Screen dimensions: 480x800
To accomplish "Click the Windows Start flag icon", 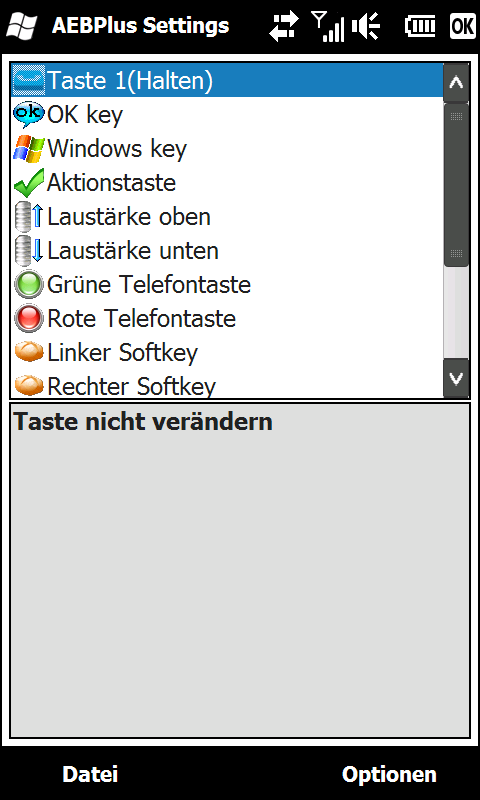I will pos(21,26).
